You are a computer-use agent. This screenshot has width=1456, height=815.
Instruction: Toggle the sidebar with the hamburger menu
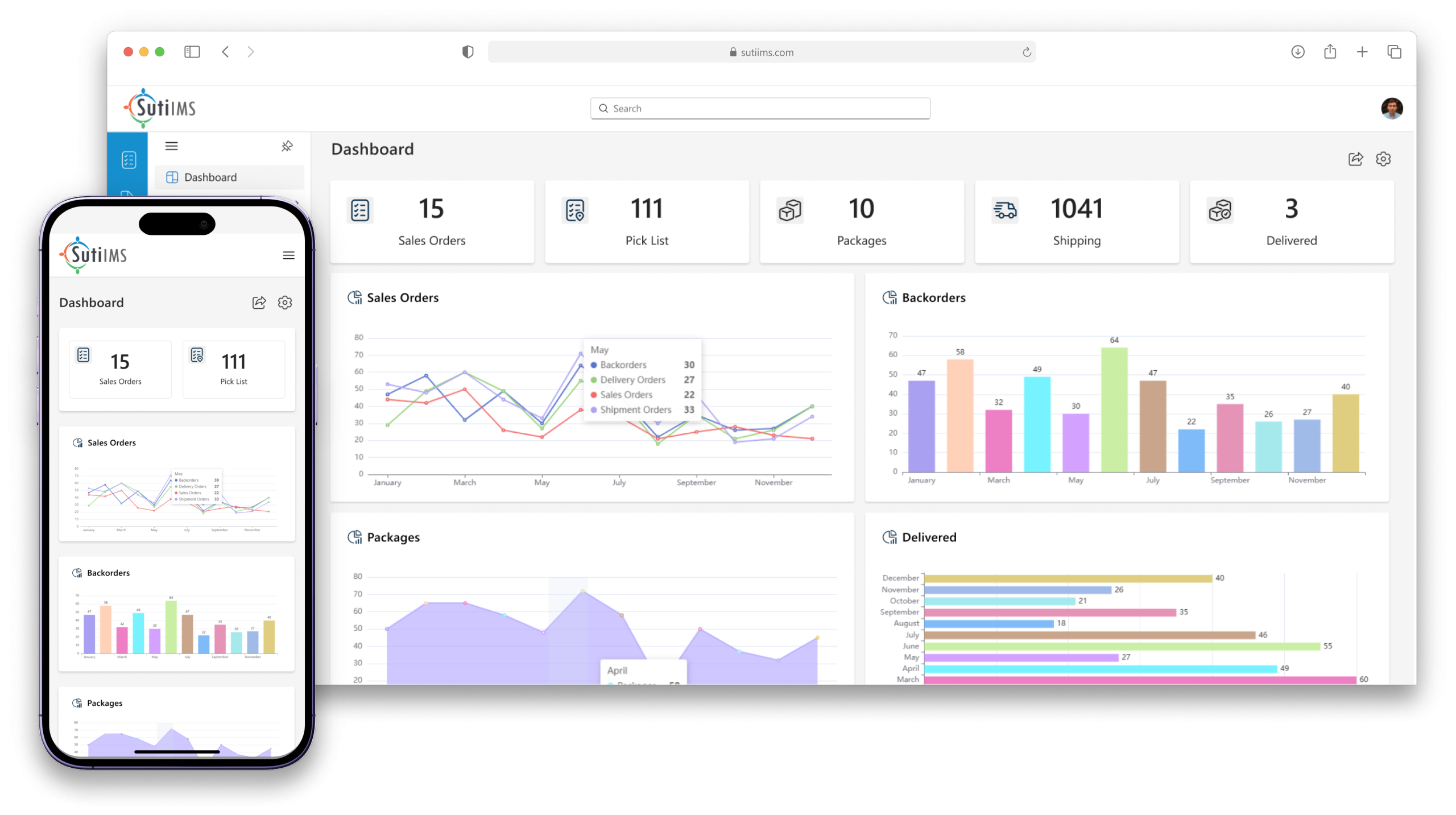[171, 146]
